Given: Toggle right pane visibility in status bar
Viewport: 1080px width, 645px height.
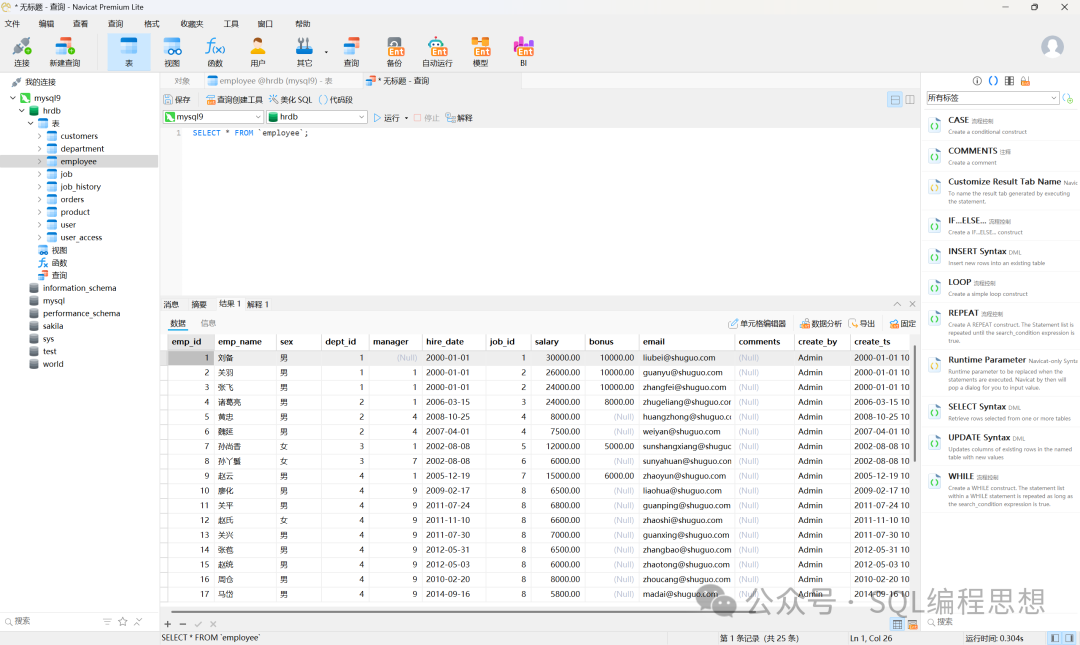Looking at the screenshot, I should 1071,638.
